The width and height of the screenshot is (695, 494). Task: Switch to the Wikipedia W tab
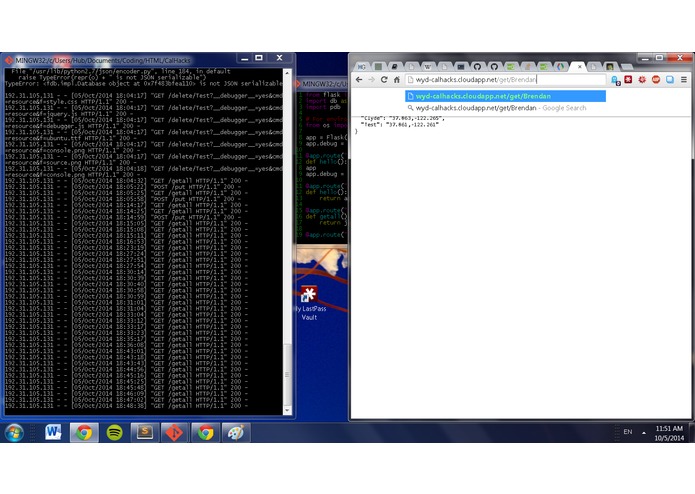(428, 66)
